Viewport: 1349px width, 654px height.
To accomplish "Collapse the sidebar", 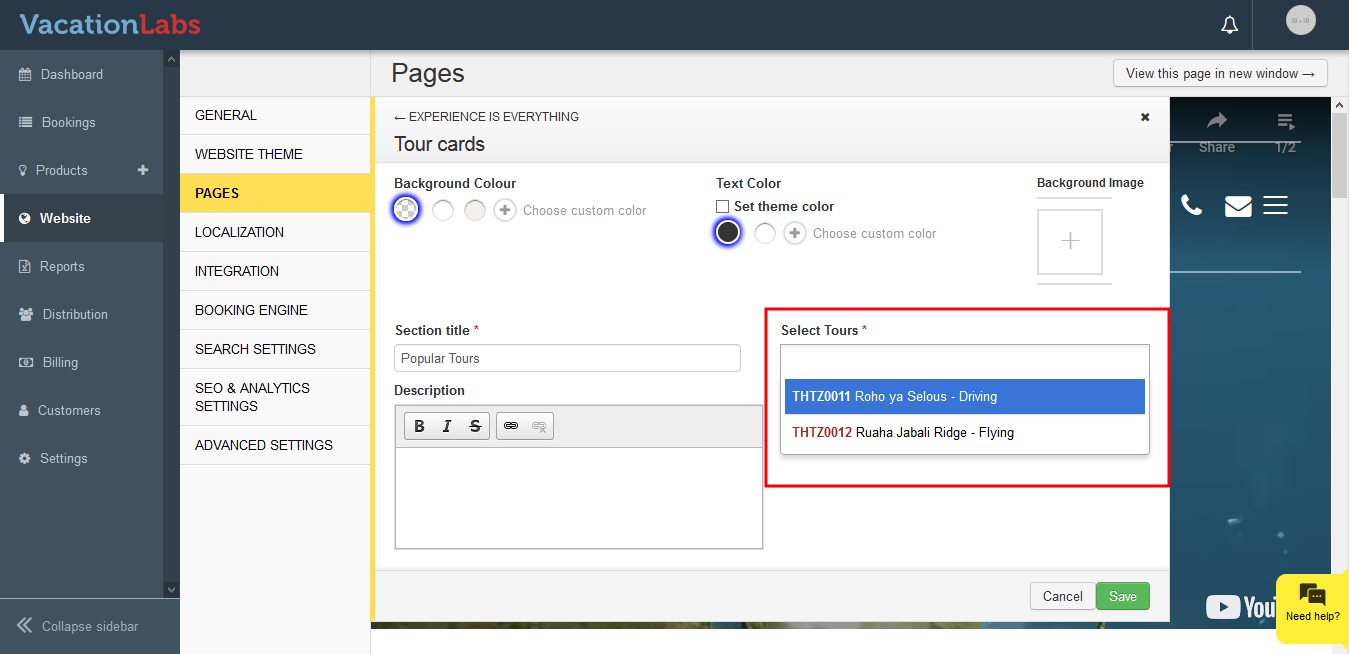I will click(x=78, y=626).
